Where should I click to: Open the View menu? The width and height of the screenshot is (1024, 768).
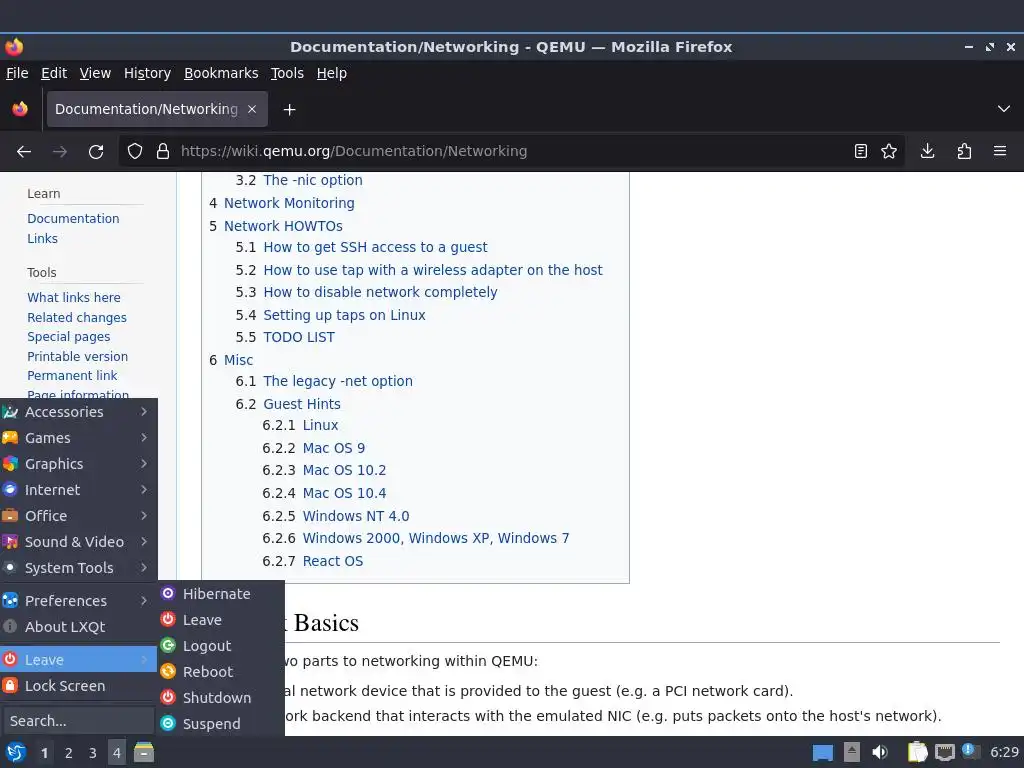pos(95,73)
